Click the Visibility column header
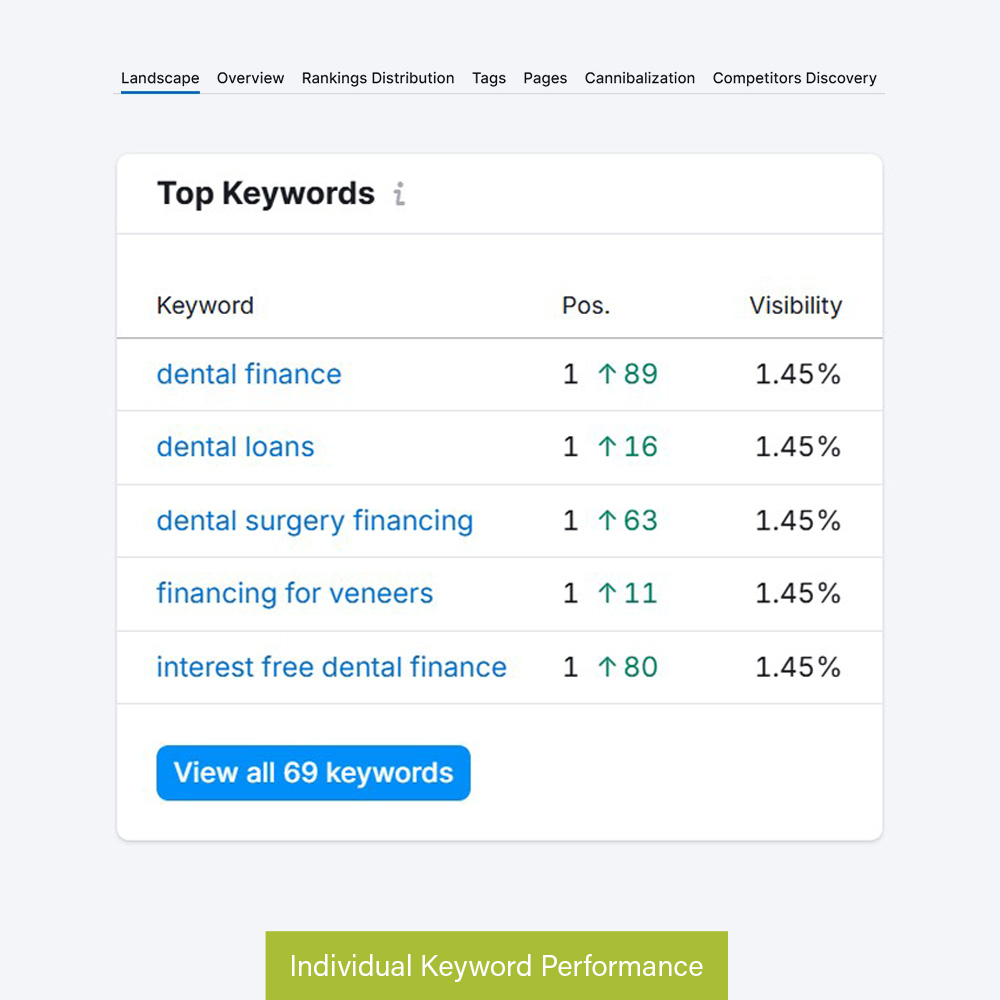The image size is (1000, 1000). pos(795,306)
